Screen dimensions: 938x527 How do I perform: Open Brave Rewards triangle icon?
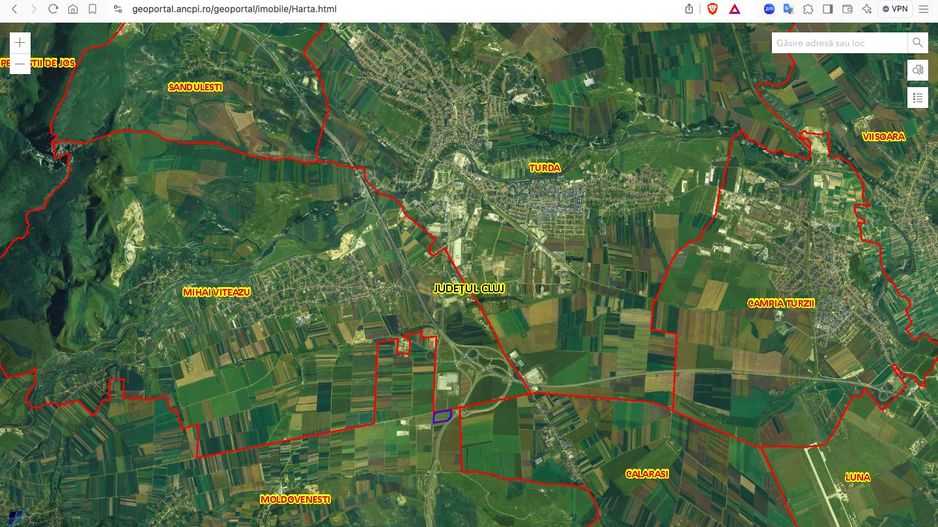coord(735,9)
